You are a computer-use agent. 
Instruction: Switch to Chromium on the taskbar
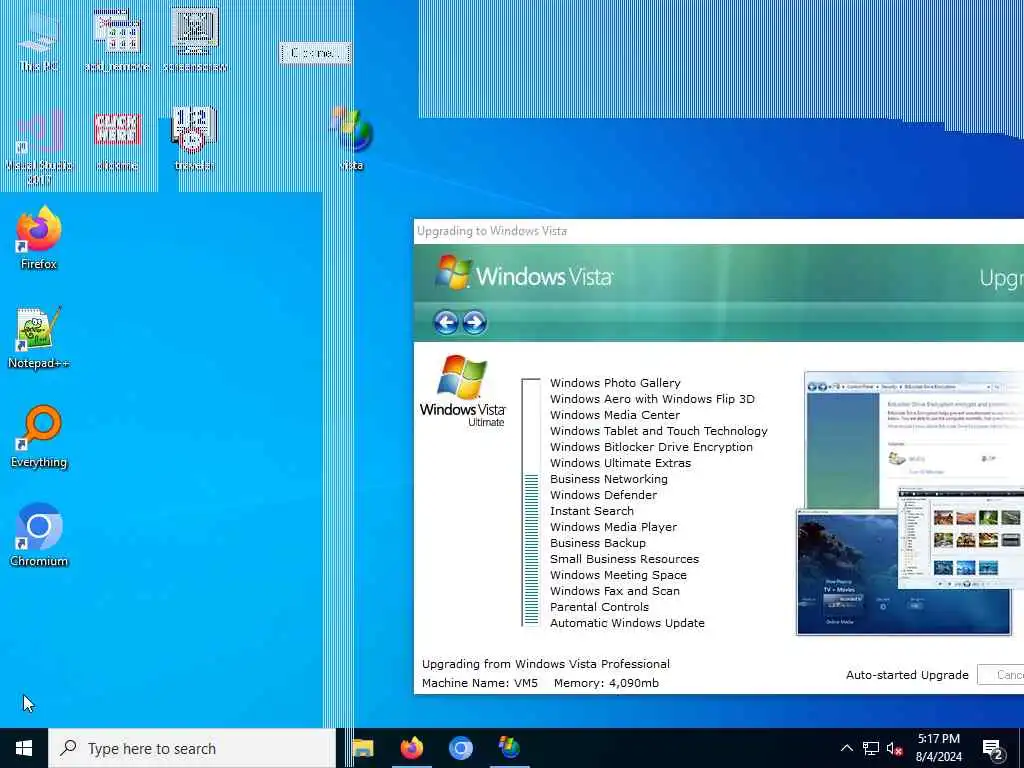tap(460, 748)
